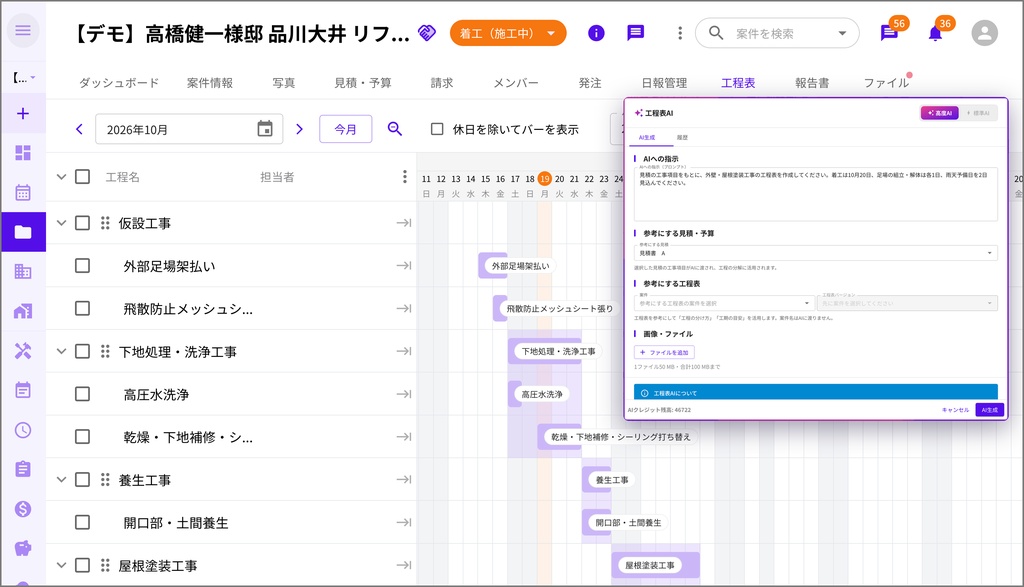Open the user avatar menu

[x=984, y=33]
